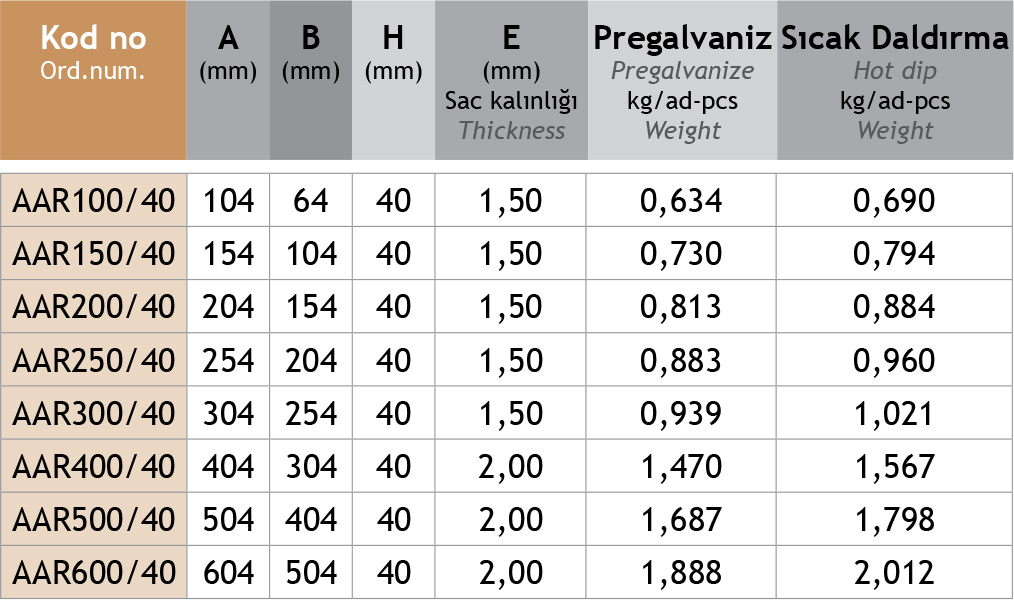Select the Pregalvaniz weight column header
The height and width of the screenshot is (600, 1014).
[682, 80]
